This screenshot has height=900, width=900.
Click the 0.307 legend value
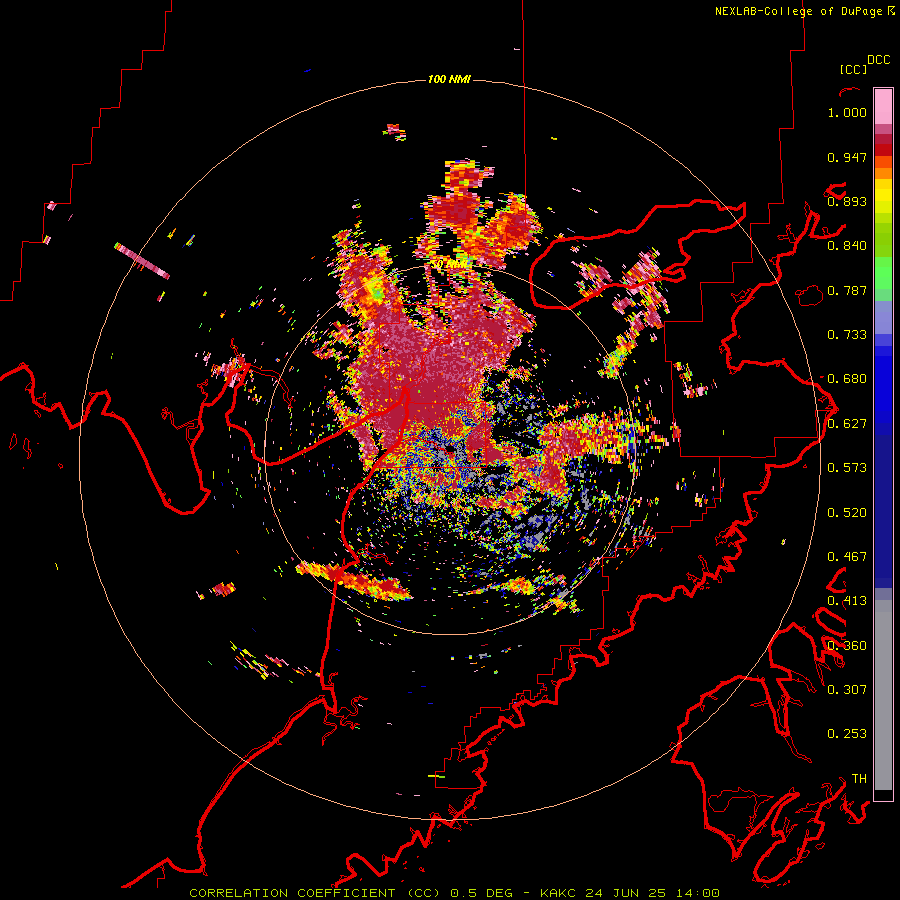coord(847,690)
